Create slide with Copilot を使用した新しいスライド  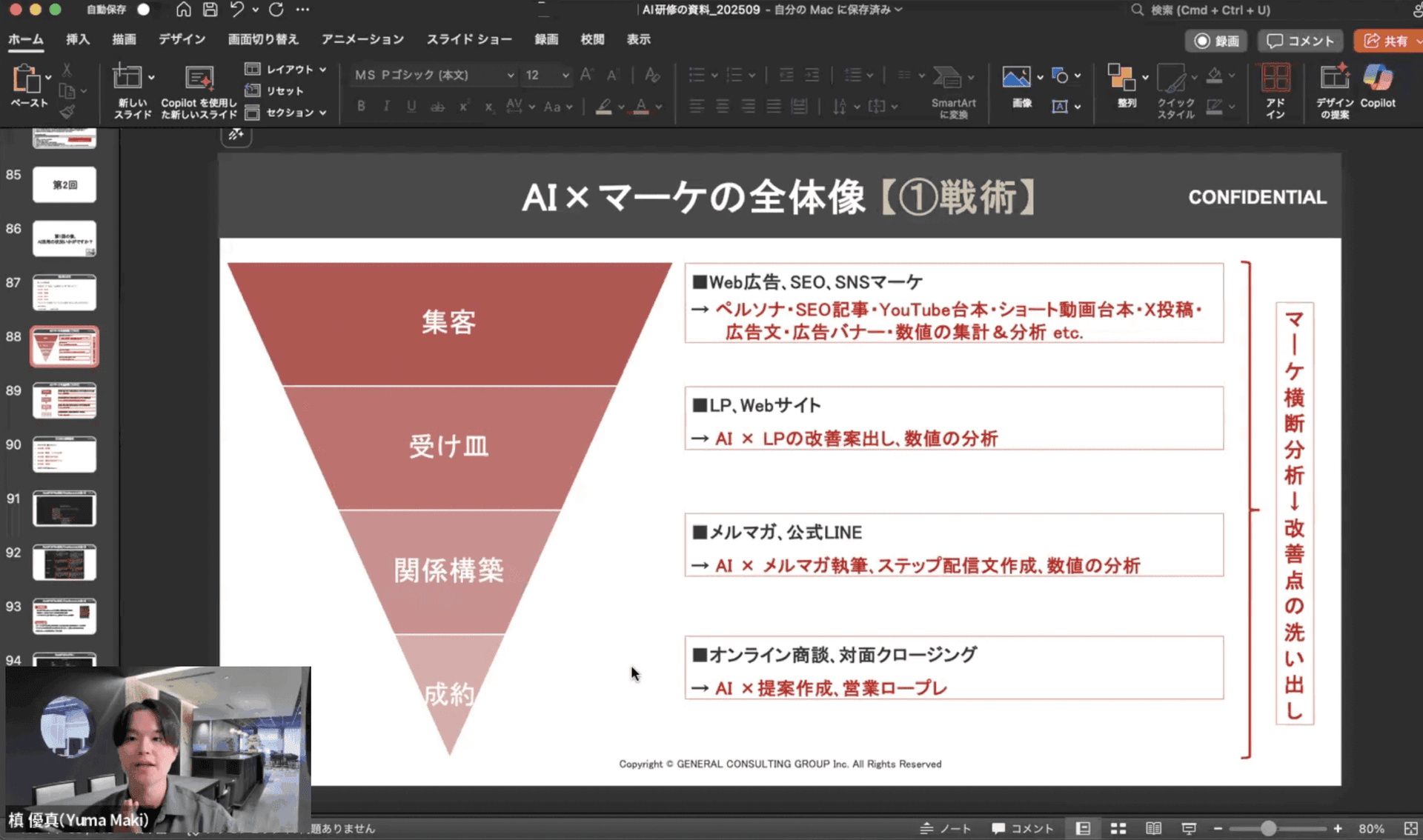(x=198, y=87)
